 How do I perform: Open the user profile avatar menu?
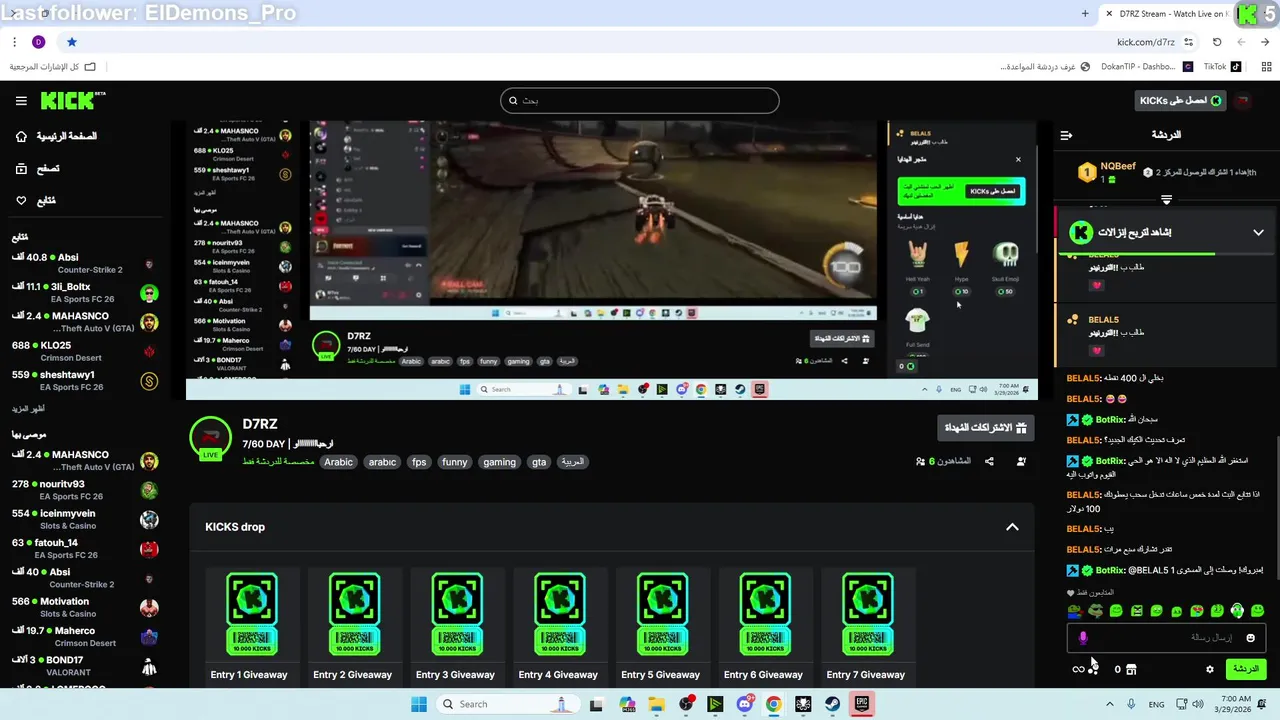[x=1243, y=101]
